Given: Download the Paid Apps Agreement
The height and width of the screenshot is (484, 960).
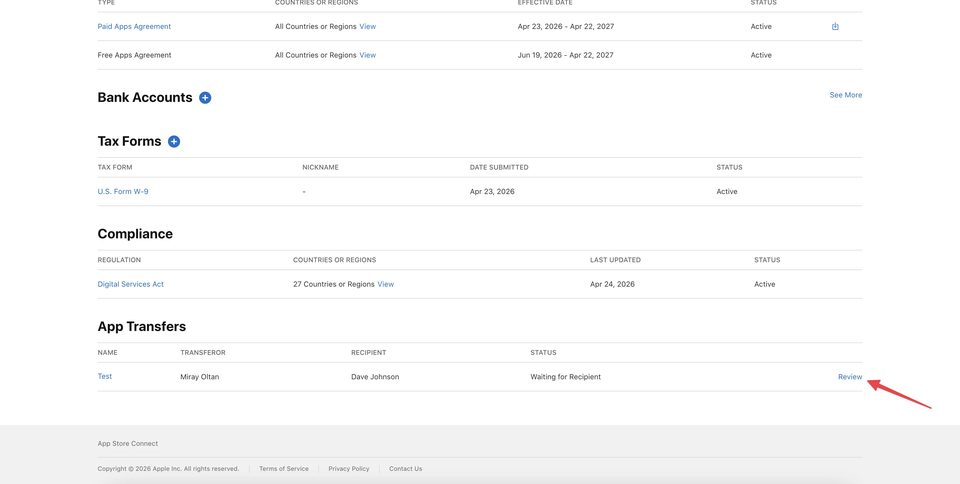Looking at the screenshot, I should click(x=835, y=26).
